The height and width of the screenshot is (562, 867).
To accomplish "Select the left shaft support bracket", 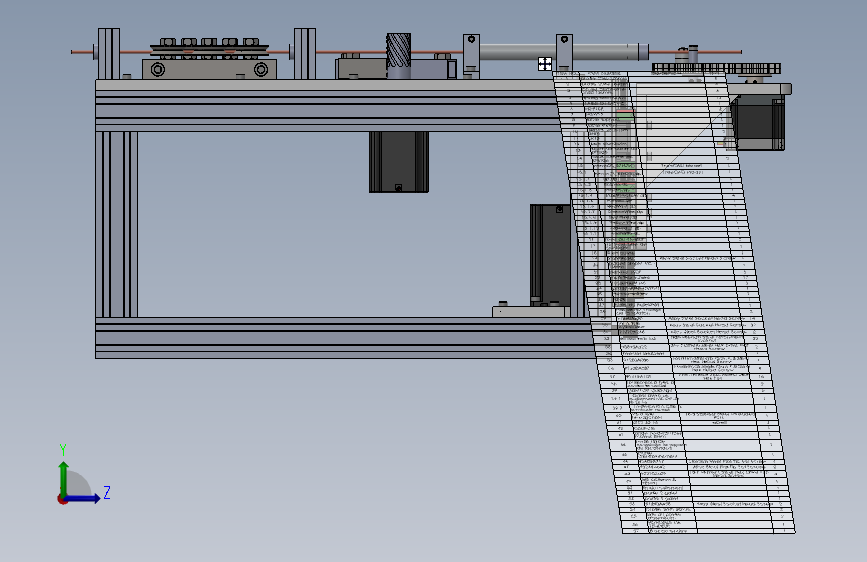I will tap(471, 55).
